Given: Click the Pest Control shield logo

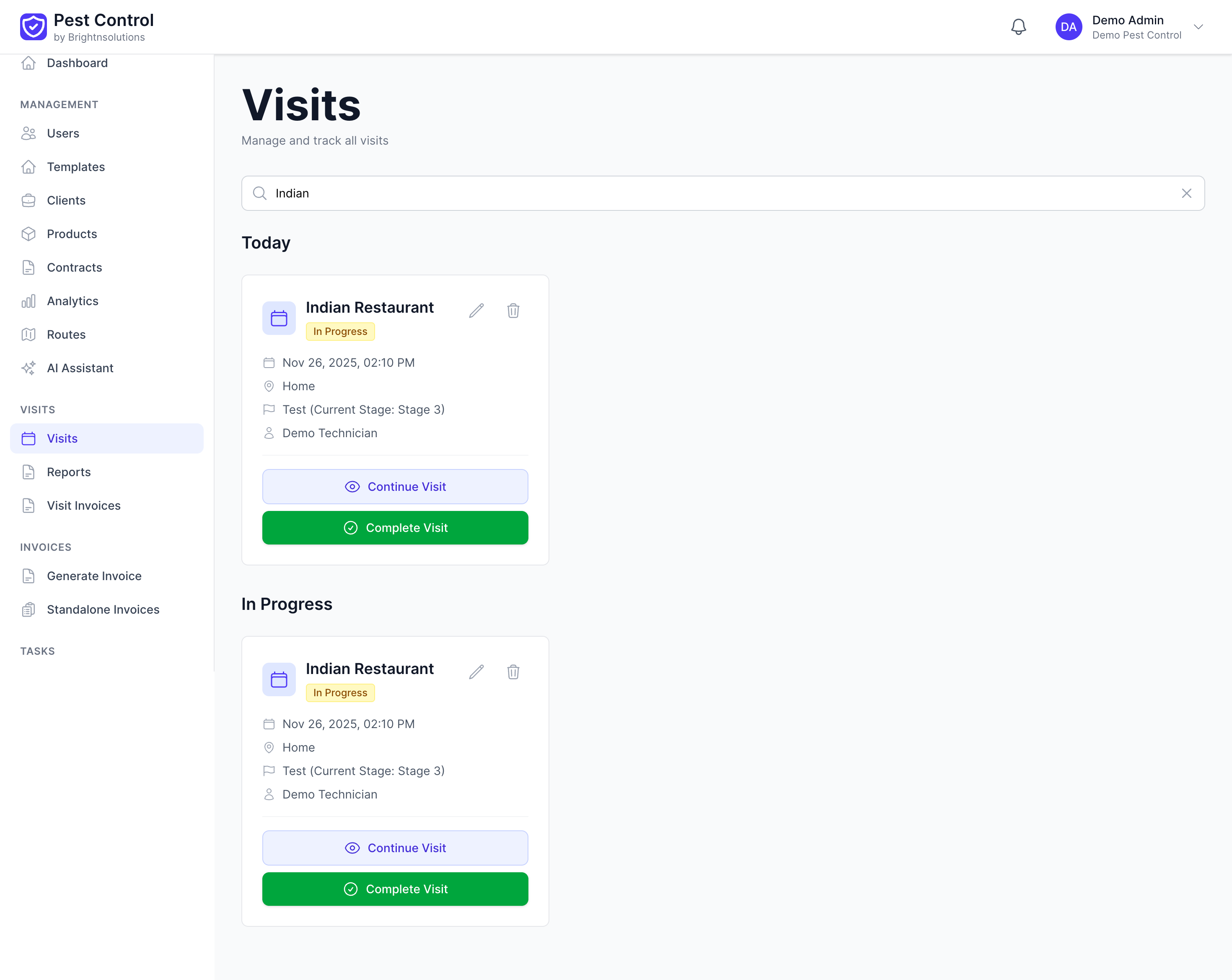Looking at the screenshot, I should (x=33, y=27).
